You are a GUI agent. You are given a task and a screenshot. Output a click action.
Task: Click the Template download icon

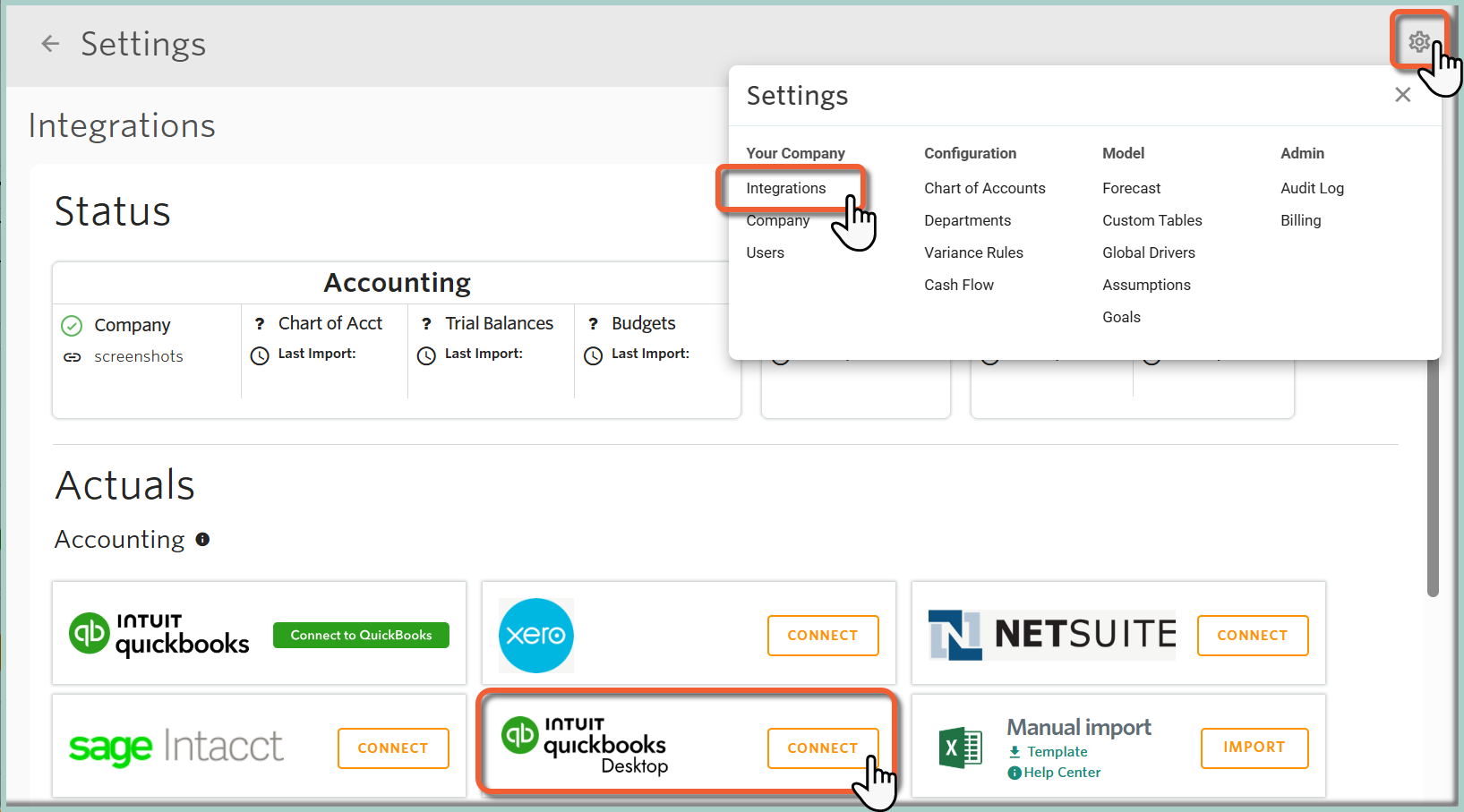1015,752
